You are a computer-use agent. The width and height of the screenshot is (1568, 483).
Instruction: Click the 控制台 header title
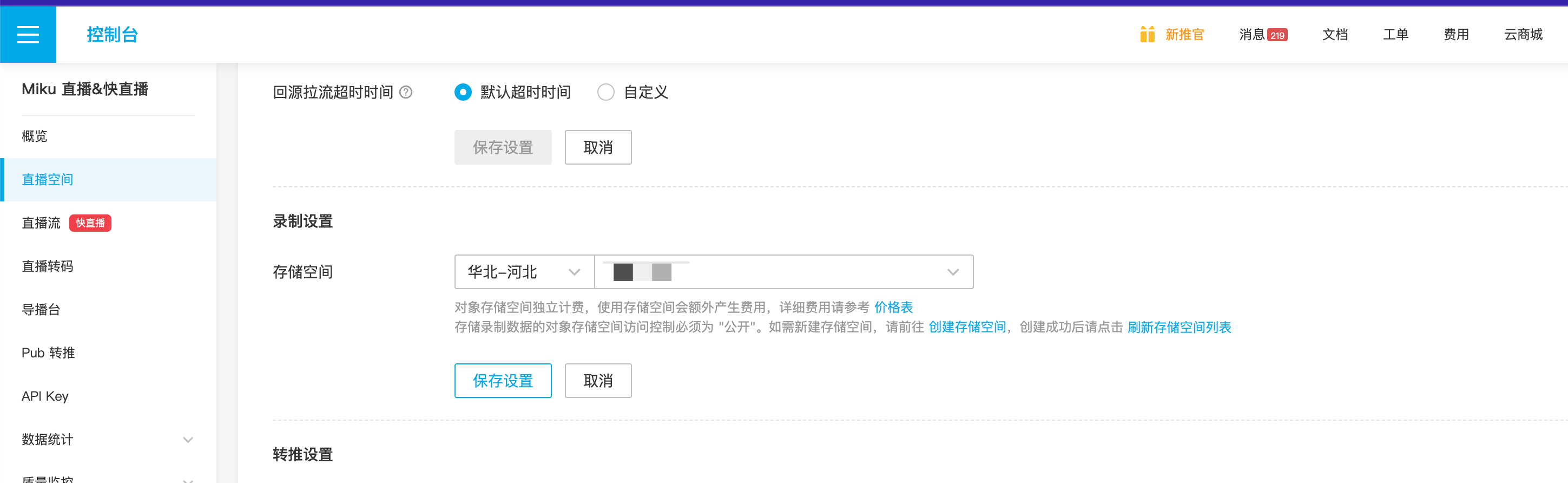pyautogui.click(x=113, y=35)
